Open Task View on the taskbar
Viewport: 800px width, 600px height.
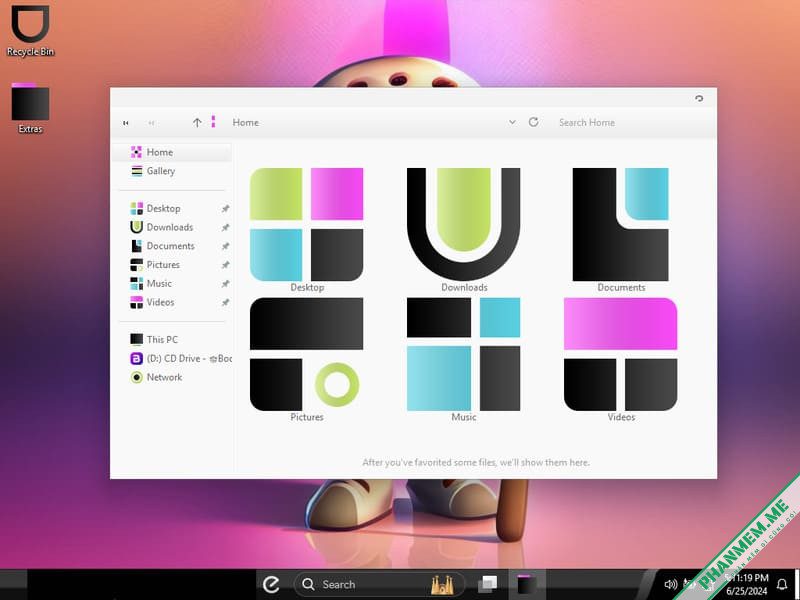(488, 584)
